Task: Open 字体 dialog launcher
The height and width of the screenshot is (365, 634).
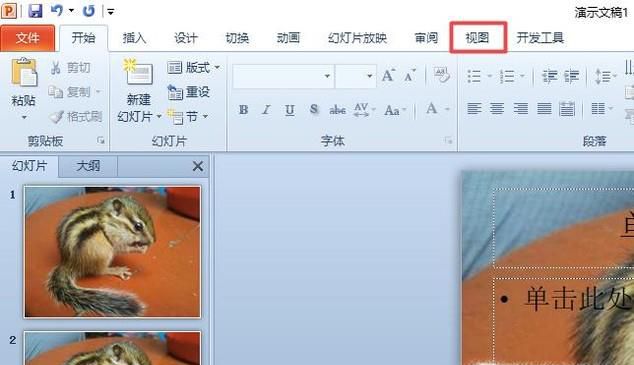Action: [448, 140]
